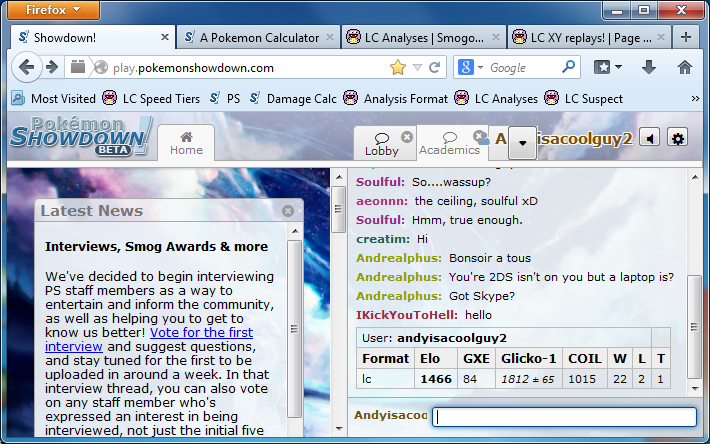
Task: Click the creatim username in chat
Action: (x=383, y=239)
